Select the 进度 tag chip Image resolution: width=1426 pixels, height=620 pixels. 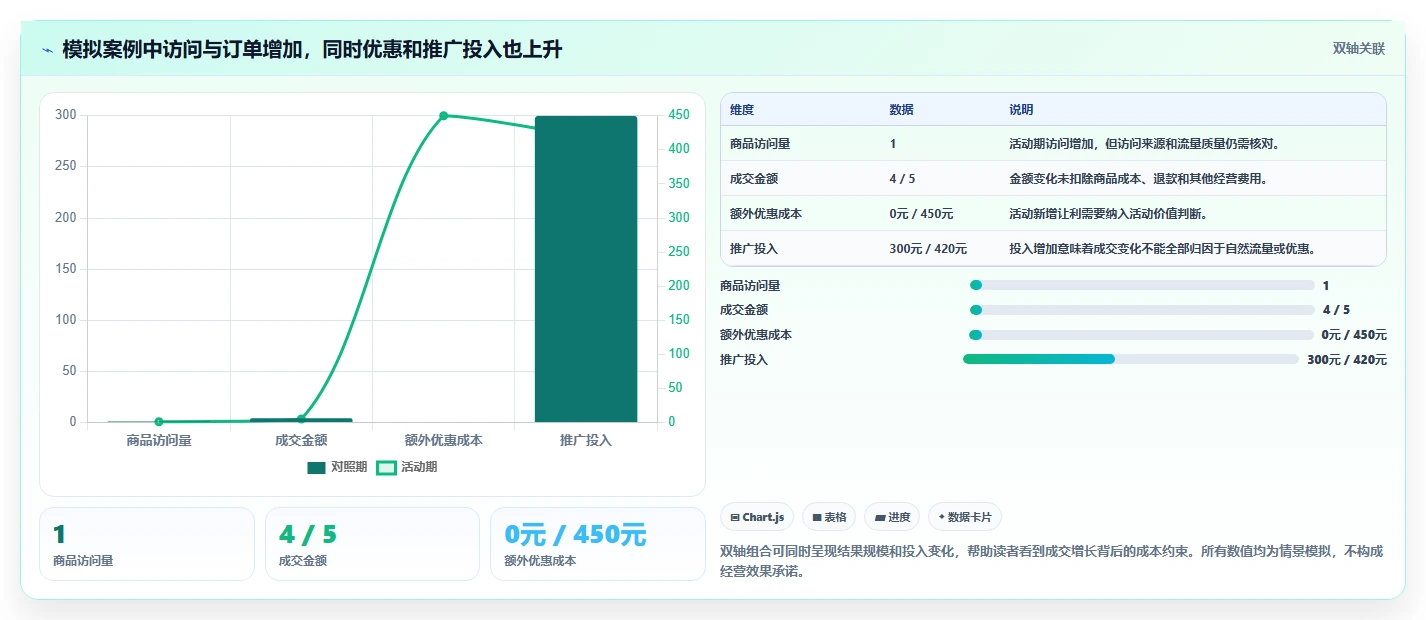coord(892,517)
